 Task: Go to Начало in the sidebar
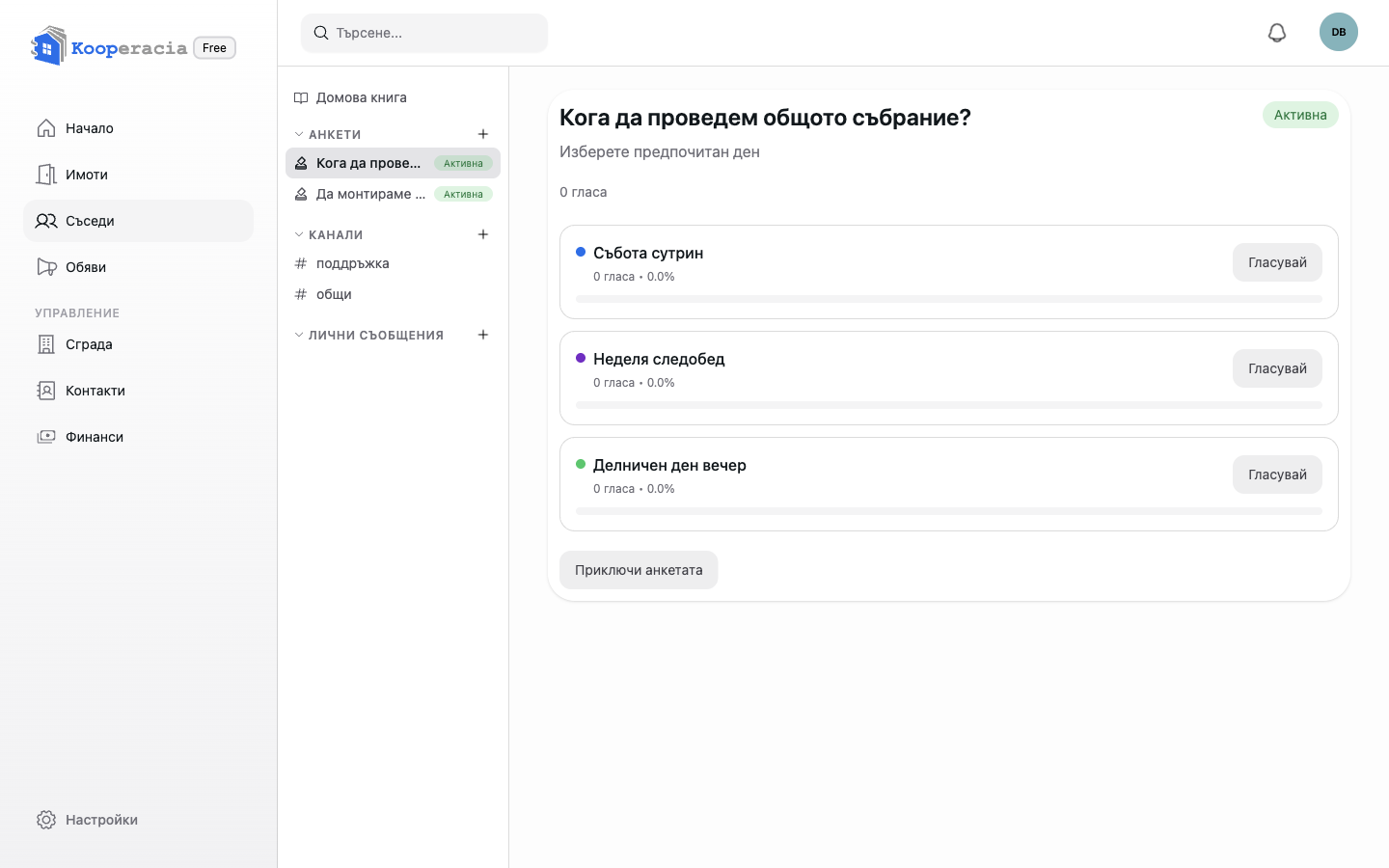(138, 128)
